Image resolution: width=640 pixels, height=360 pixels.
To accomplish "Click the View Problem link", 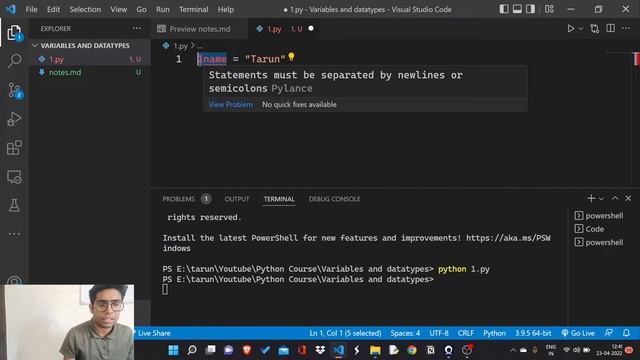I will click(x=231, y=104).
